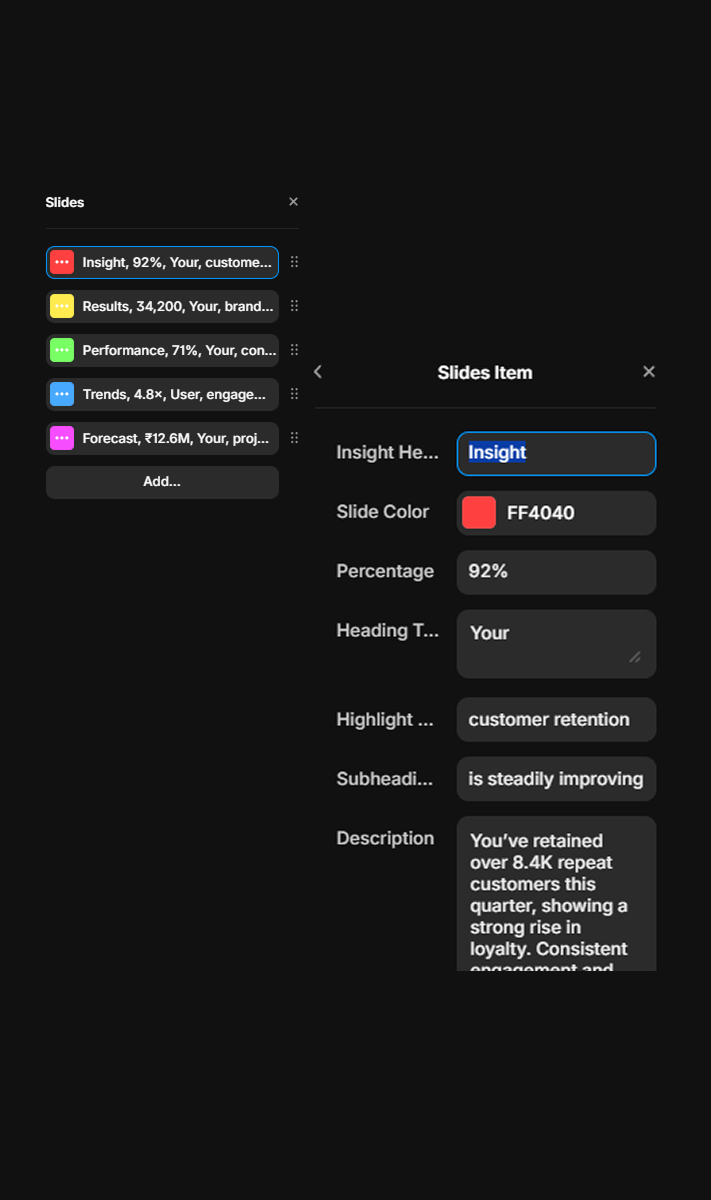Click the magenta Forecast slide icon

pyautogui.click(x=62, y=438)
